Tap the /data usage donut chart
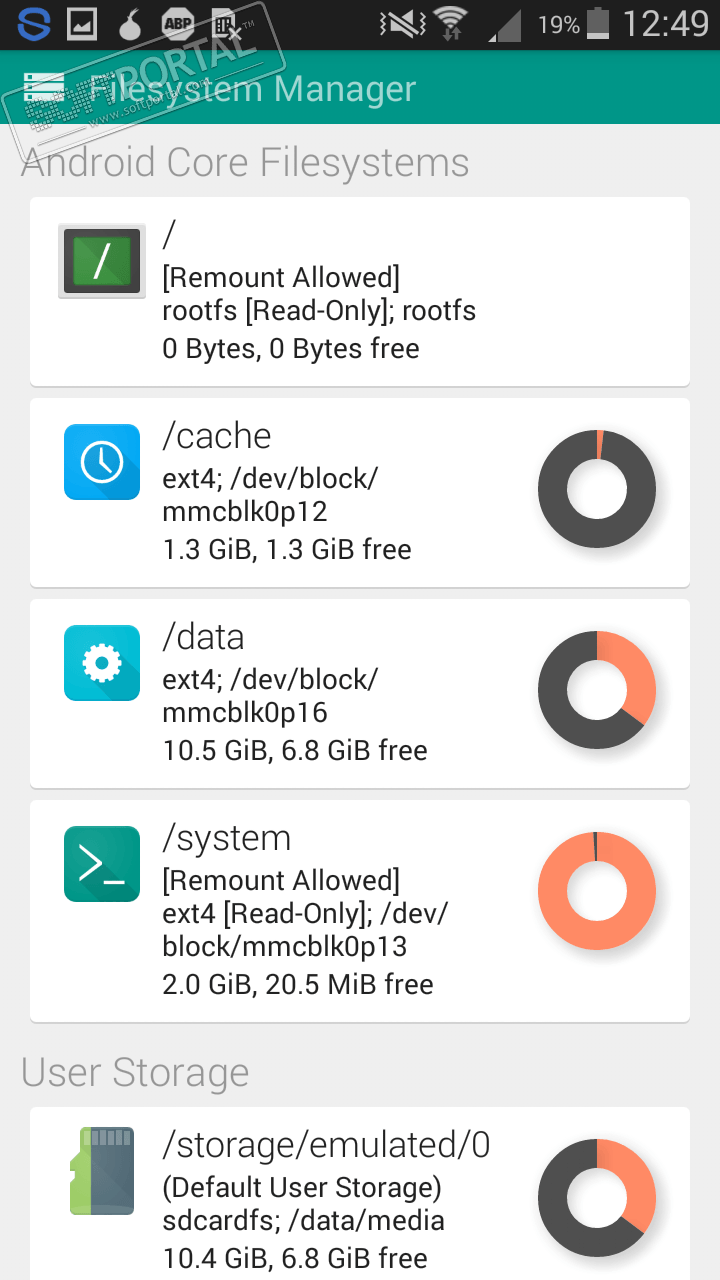 (x=596, y=690)
